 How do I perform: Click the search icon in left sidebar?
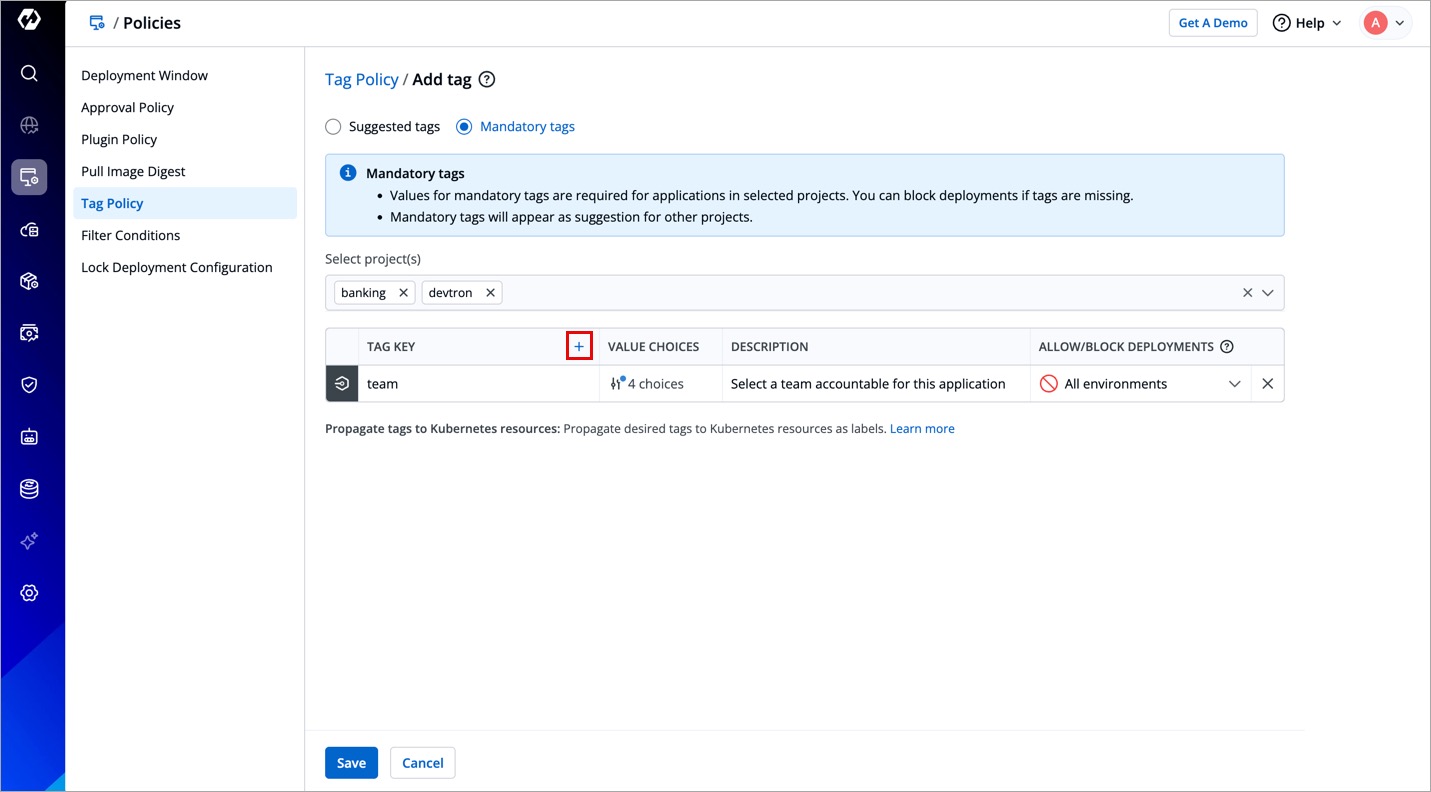pyautogui.click(x=29, y=73)
